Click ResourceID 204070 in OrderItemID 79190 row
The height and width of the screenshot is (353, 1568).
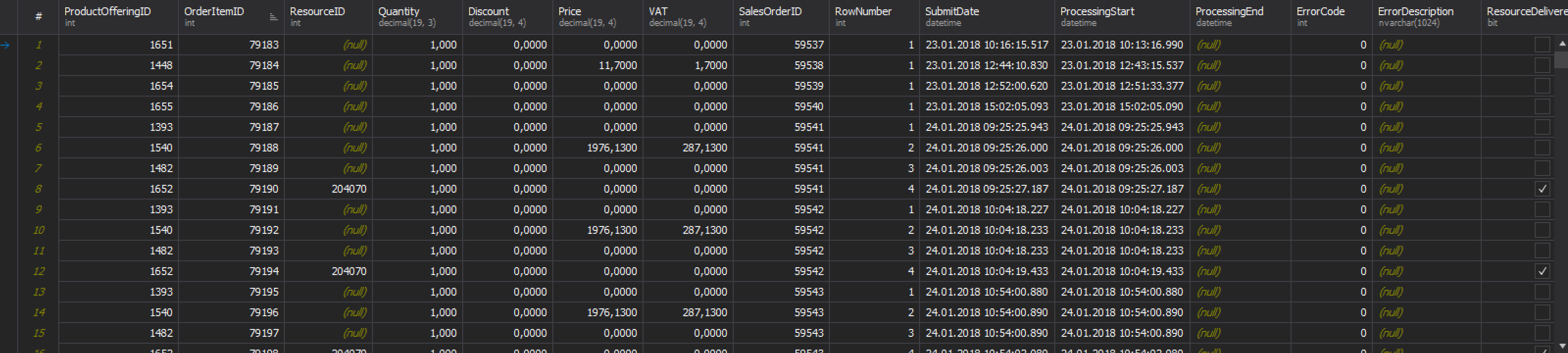(x=328, y=189)
